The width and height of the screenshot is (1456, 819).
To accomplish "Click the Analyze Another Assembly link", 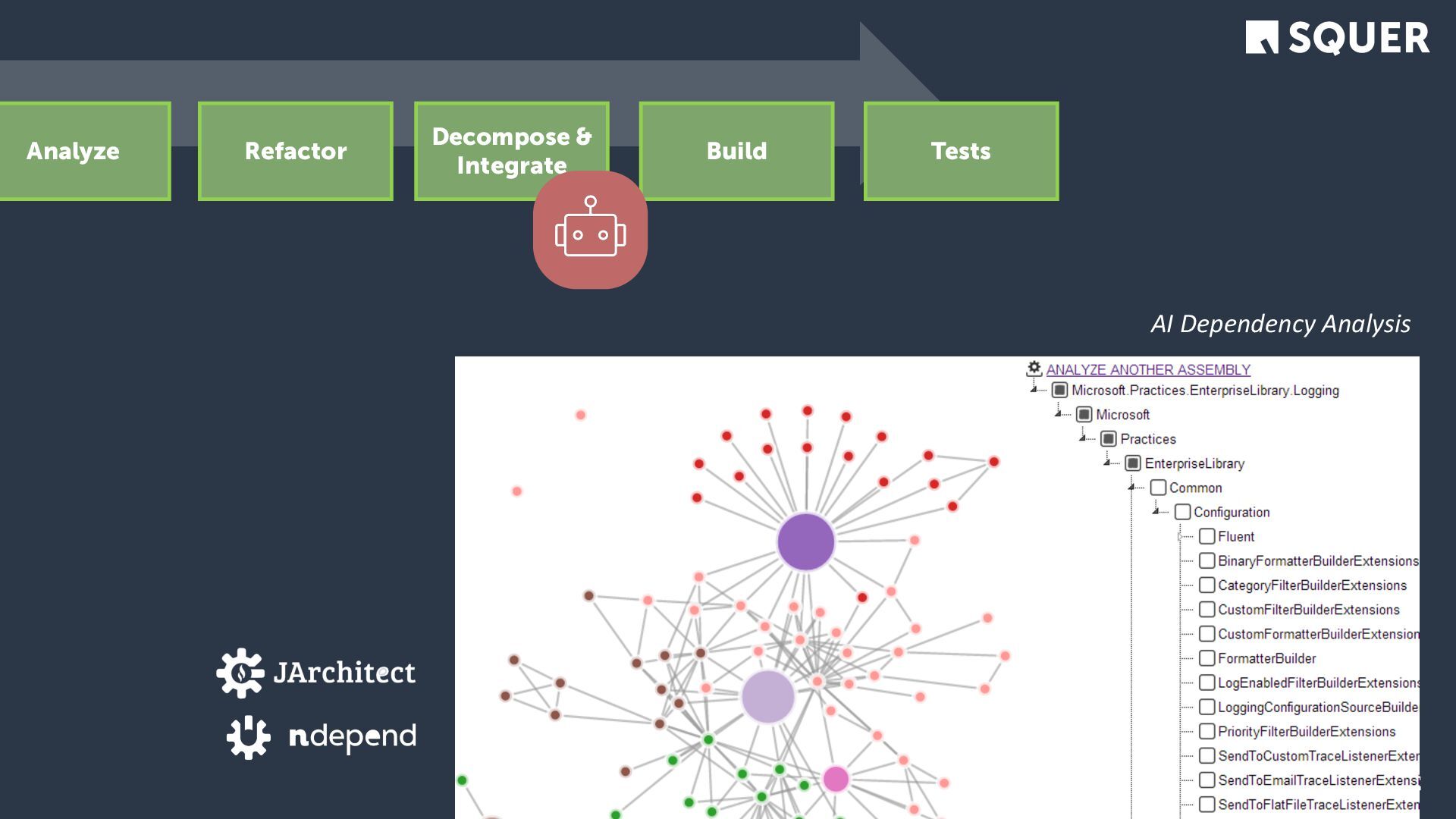I will click(1148, 369).
